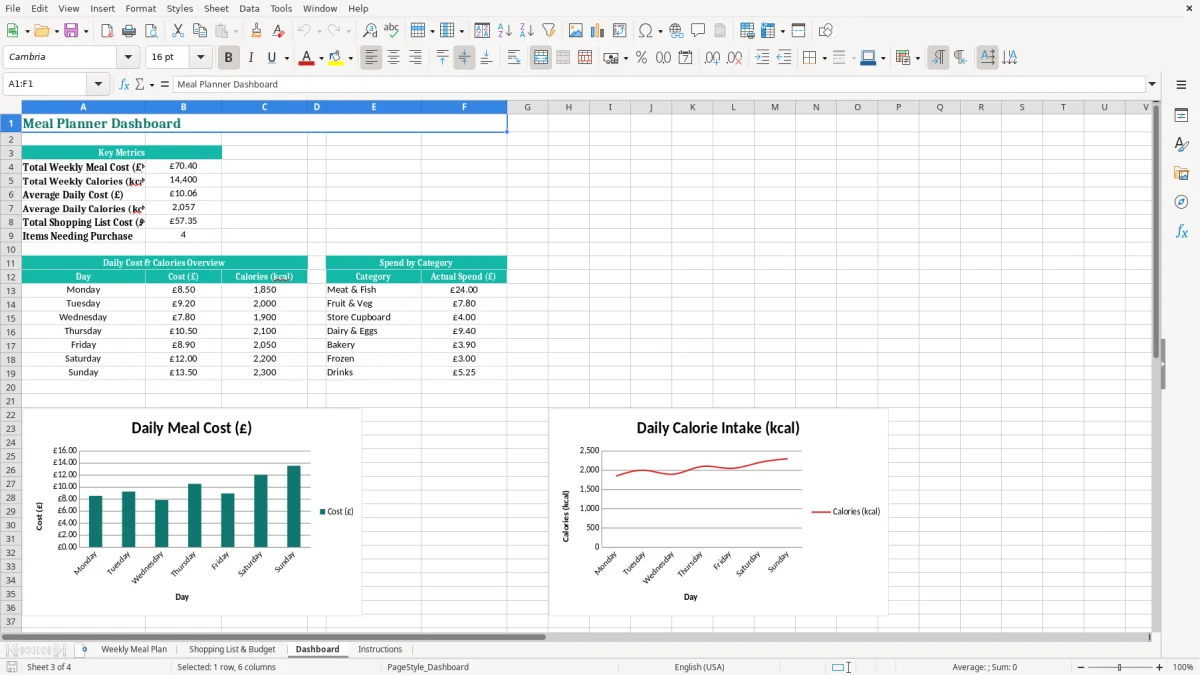Click the zoom slider handle
This screenshot has height=675, width=1200.
[x=1120, y=667]
